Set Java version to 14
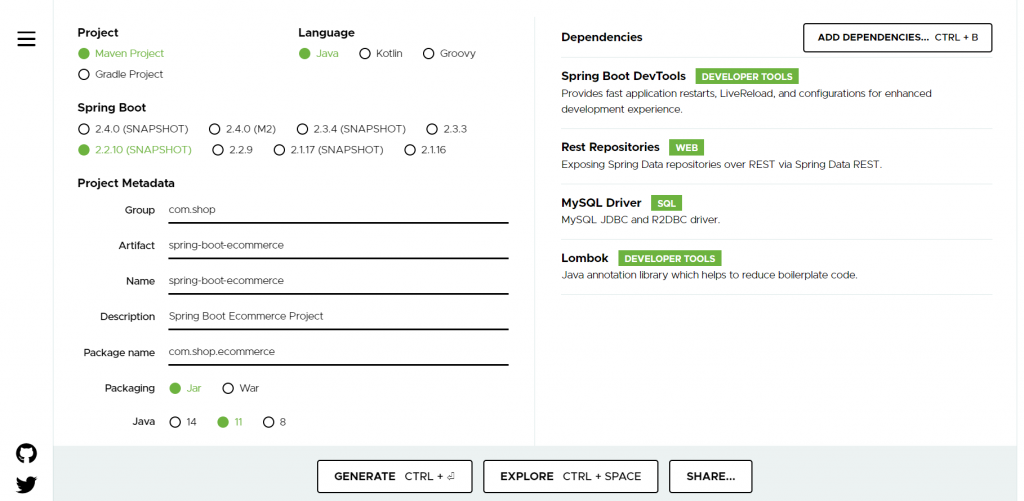1024x501 pixels. [x=175, y=422]
